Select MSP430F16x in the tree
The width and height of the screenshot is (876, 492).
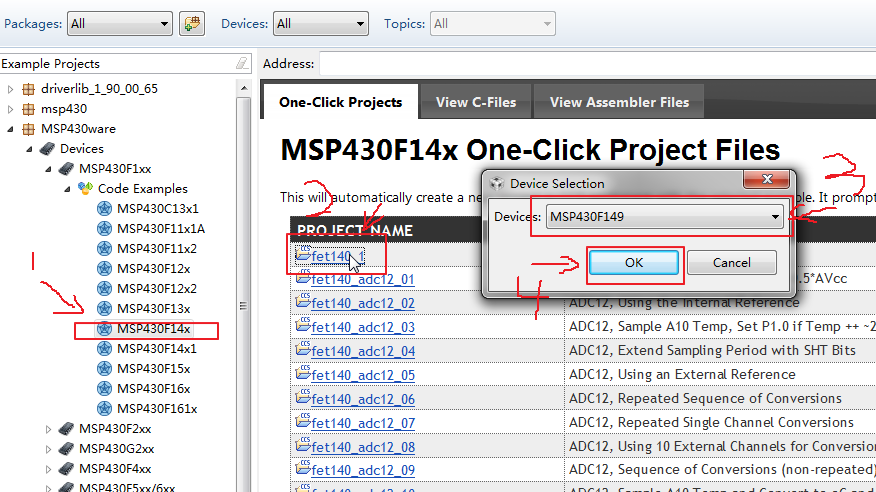(x=154, y=389)
